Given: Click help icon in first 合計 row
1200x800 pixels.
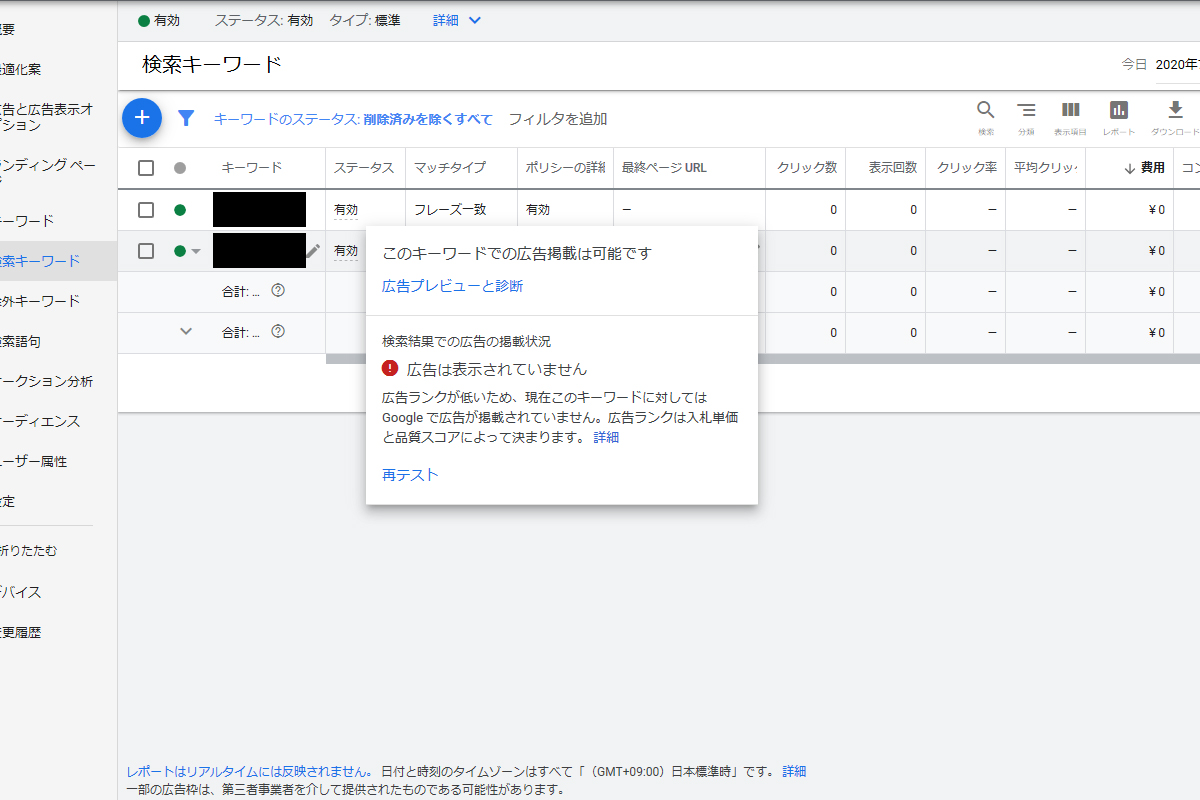Looking at the screenshot, I should click(x=278, y=291).
